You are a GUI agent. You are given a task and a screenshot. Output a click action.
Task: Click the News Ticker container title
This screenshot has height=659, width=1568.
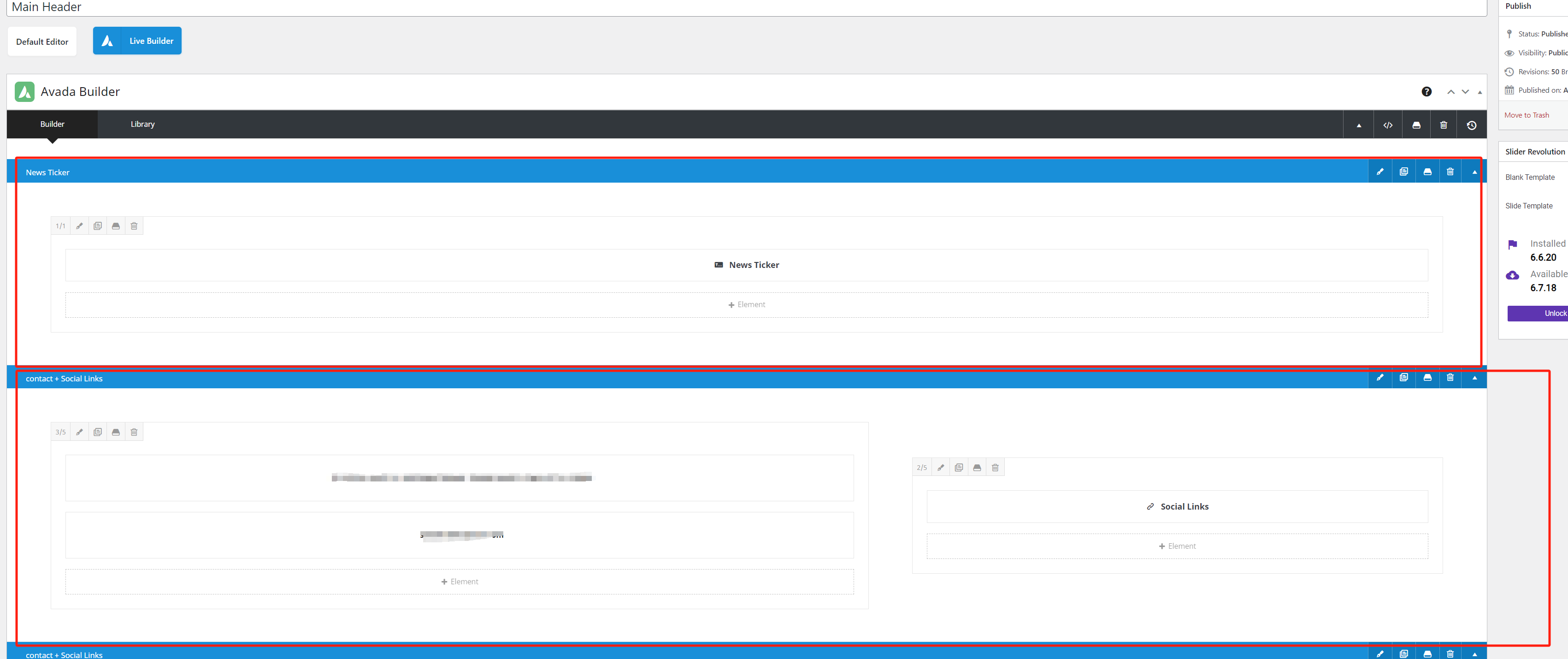click(x=47, y=172)
